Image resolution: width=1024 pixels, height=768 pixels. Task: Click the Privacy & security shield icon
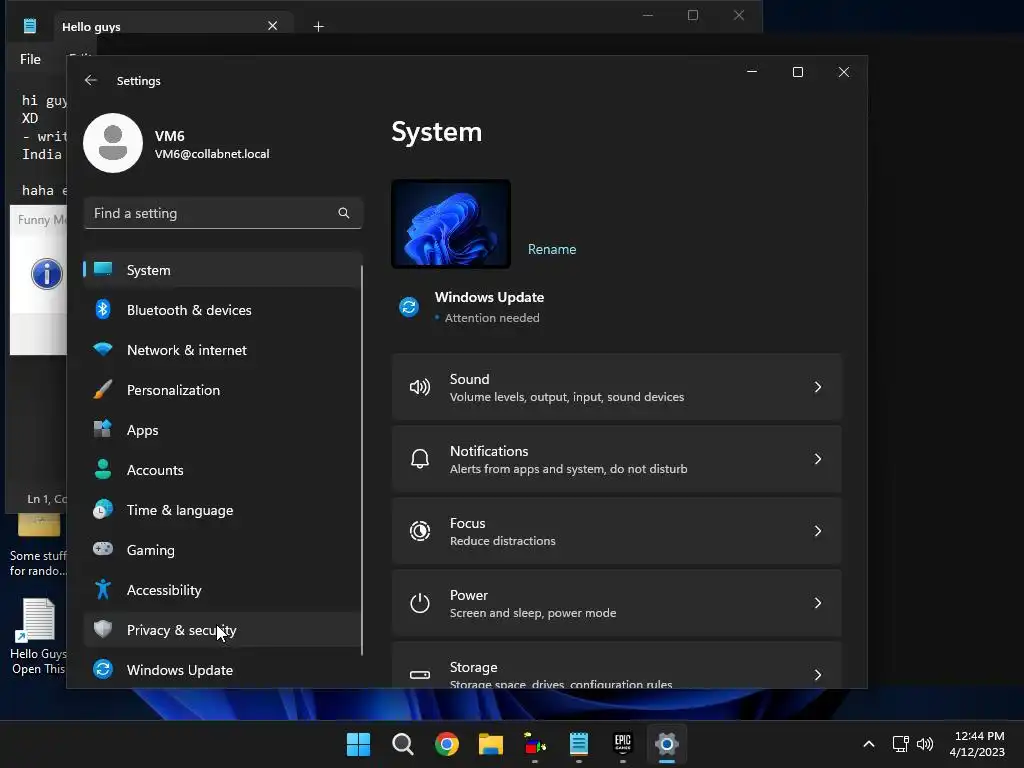103,630
